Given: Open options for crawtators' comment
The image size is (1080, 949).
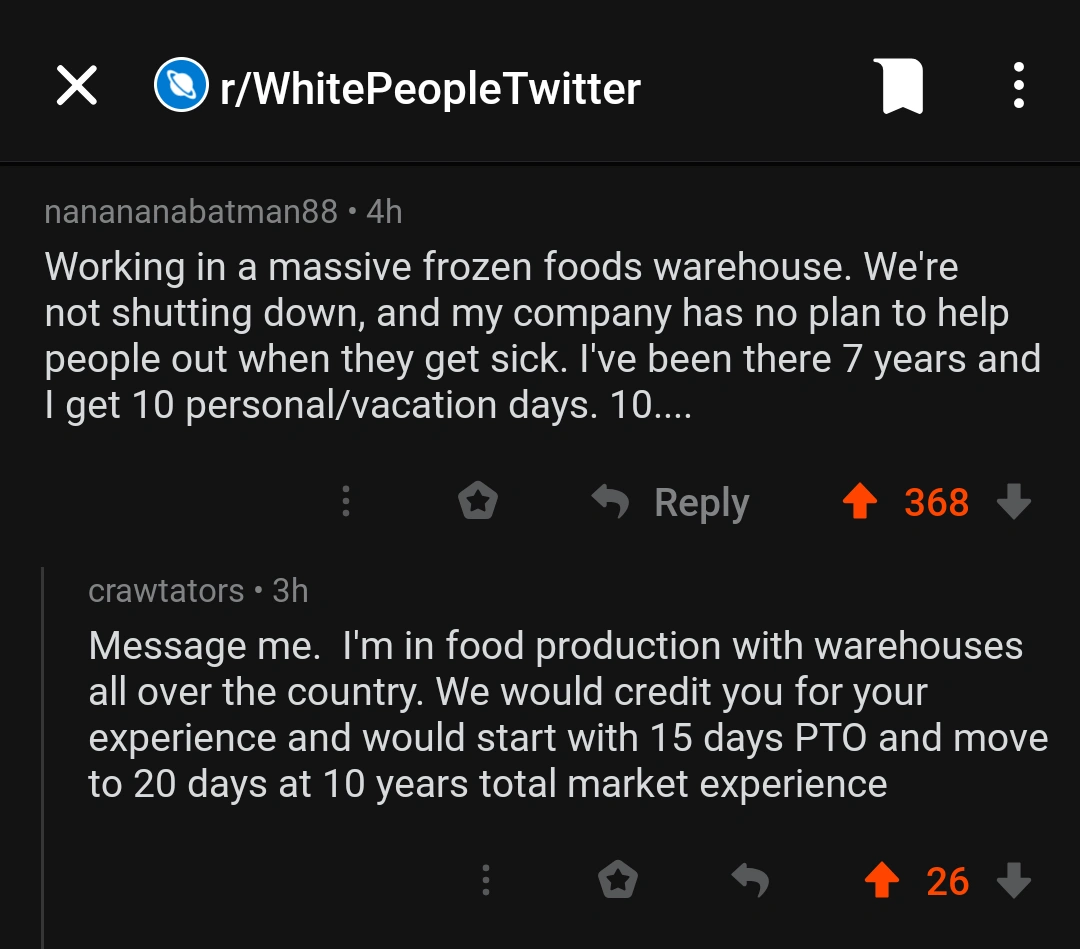Looking at the screenshot, I should click(486, 880).
